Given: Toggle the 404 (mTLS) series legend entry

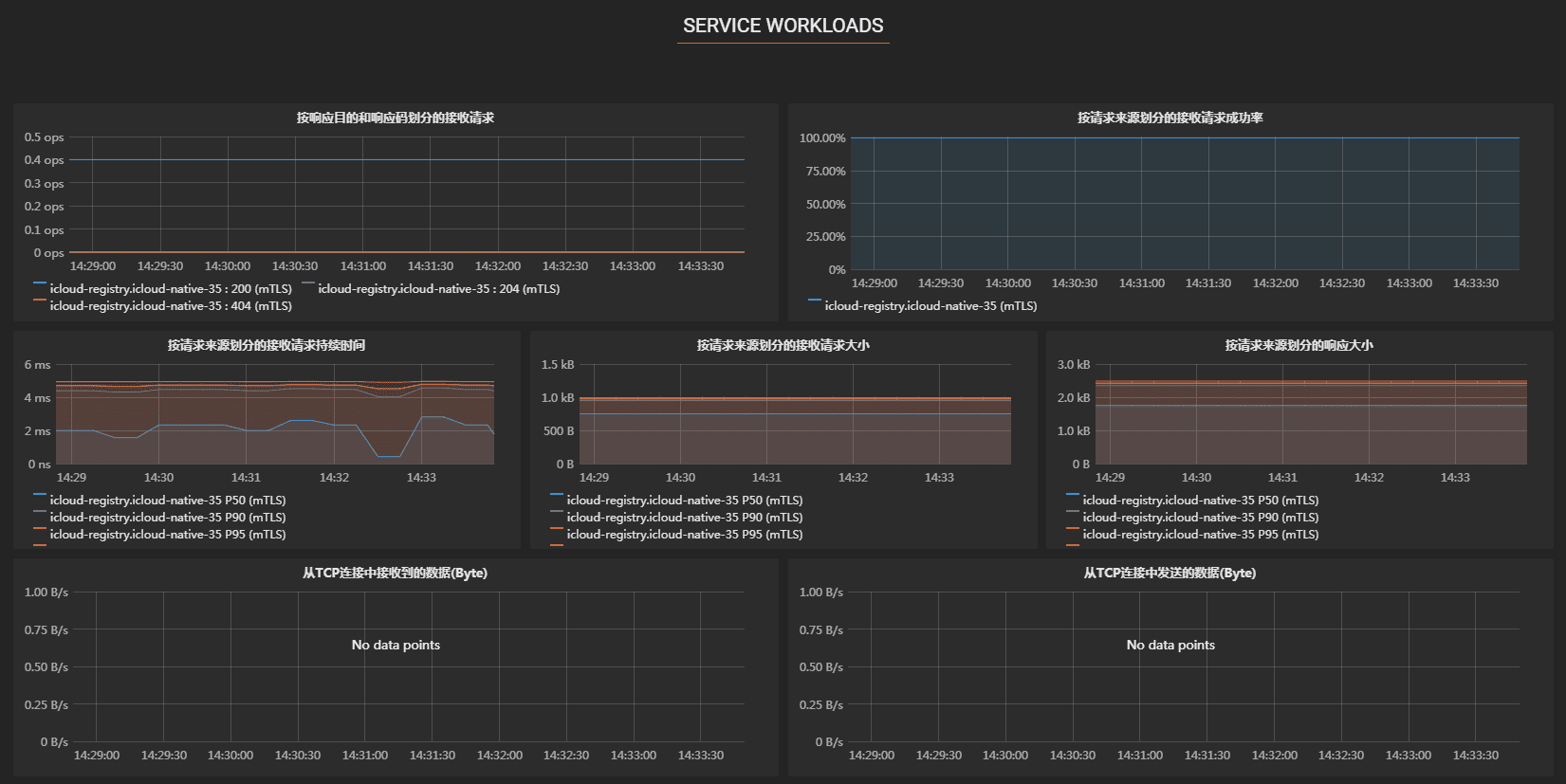Looking at the screenshot, I should pyautogui.click(x=171, y=306).
